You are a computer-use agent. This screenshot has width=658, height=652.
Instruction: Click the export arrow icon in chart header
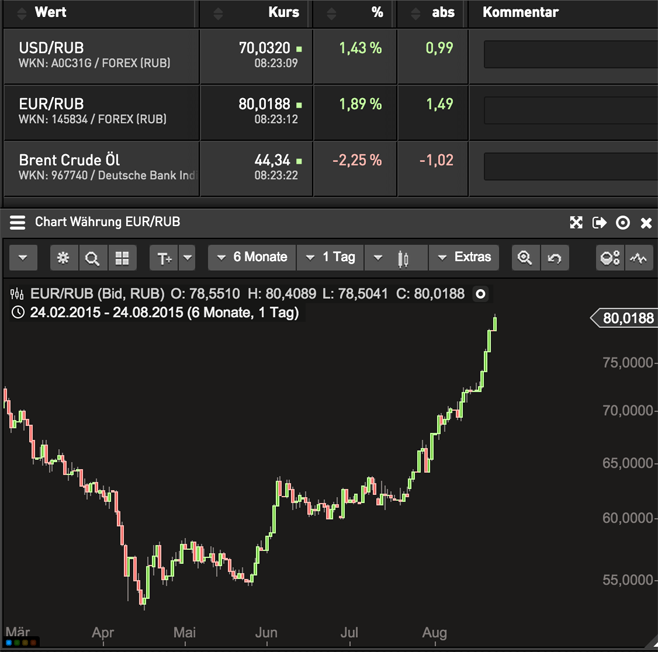(x=599, y=222)
